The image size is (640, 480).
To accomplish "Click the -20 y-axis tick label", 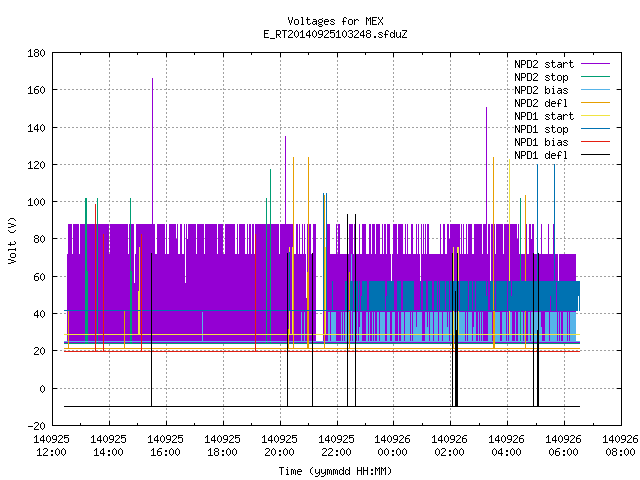I will point(36,426).
